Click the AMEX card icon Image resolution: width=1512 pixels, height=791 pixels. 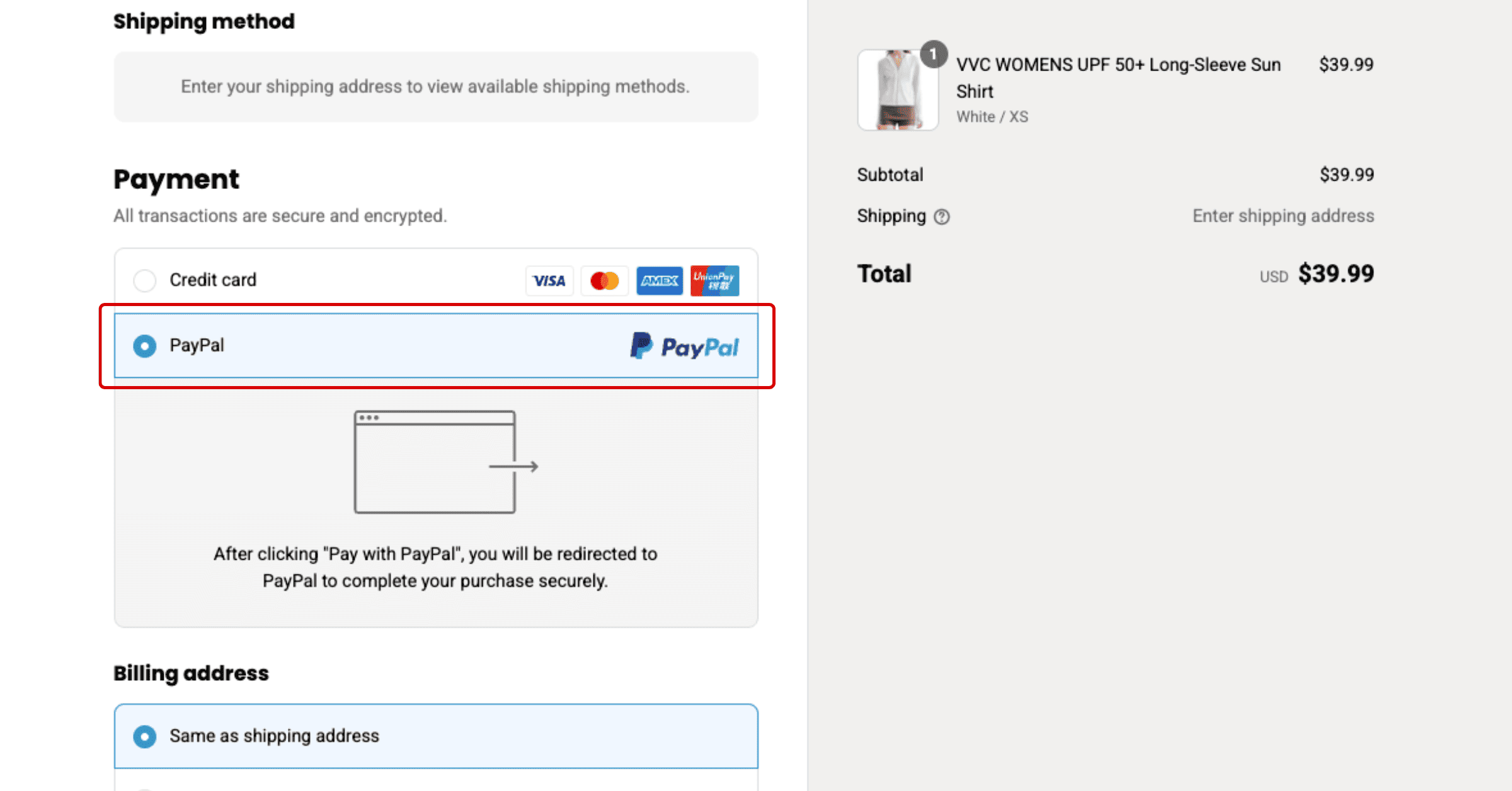[x=659, y=281]
